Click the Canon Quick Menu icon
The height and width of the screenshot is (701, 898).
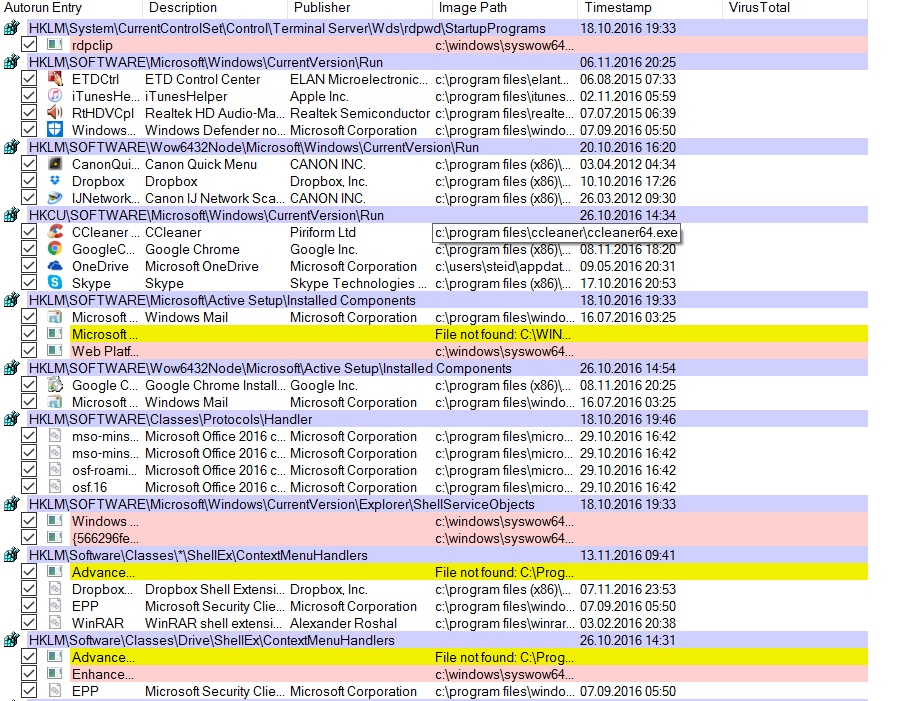point(55,164)
